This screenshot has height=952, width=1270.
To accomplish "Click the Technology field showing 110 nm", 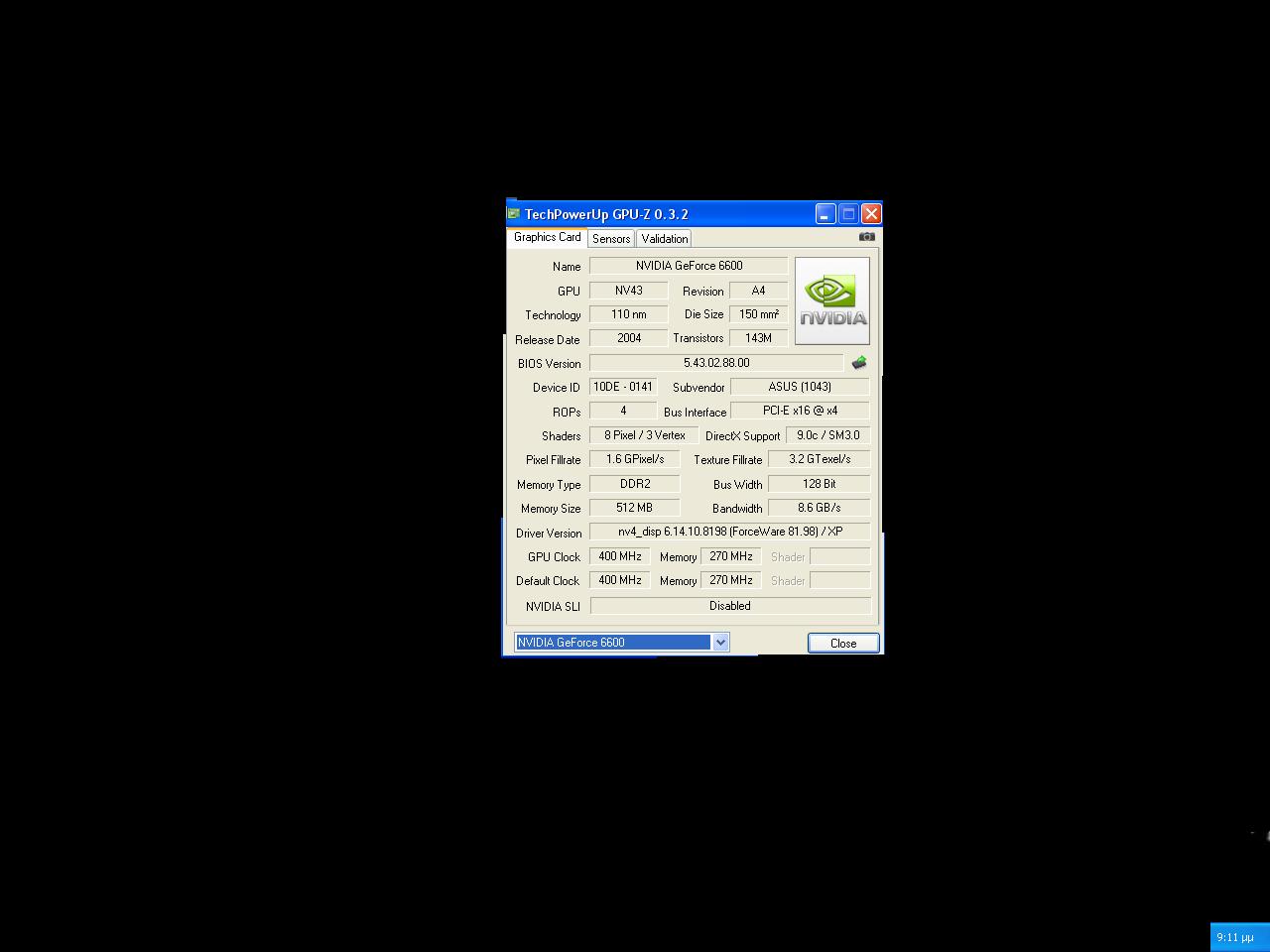I will coord(628,314).
